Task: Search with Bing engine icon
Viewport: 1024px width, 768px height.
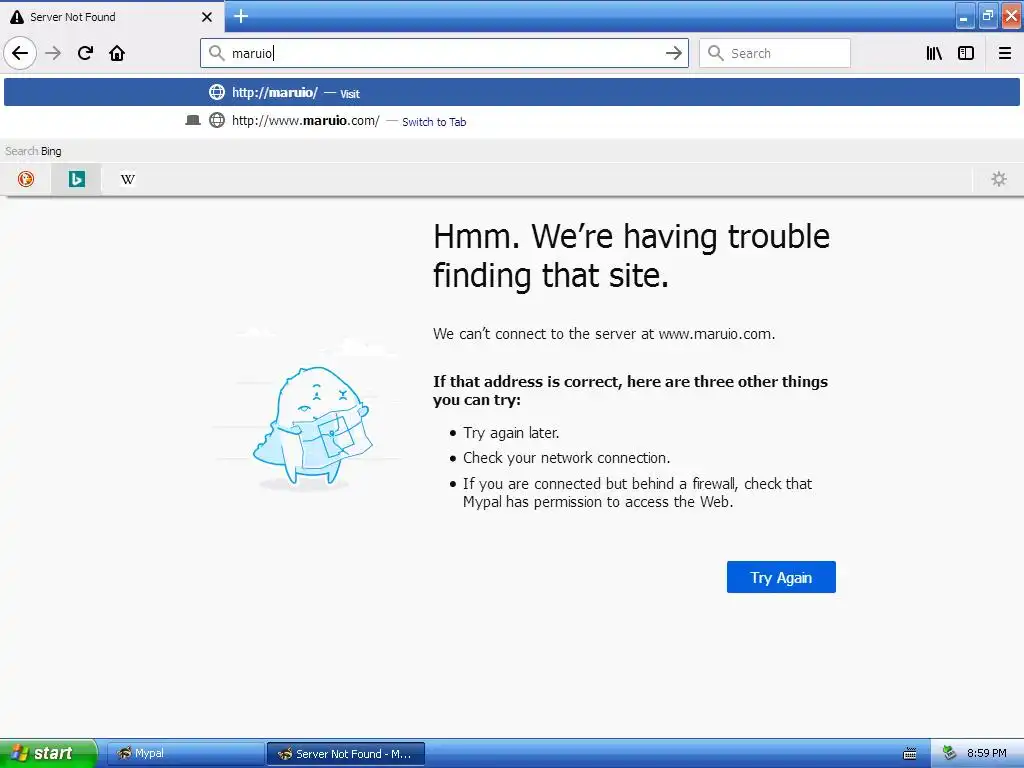Action: pyautogui.click(x=76, y=179)
